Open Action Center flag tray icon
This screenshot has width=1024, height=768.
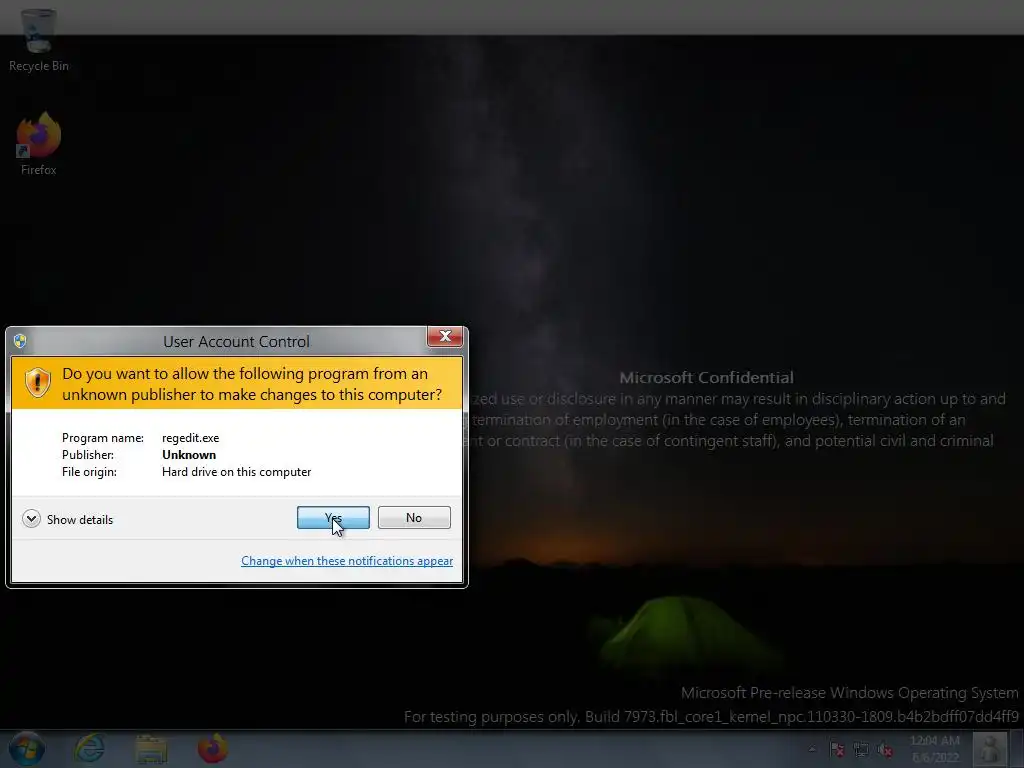click(837, 749)
